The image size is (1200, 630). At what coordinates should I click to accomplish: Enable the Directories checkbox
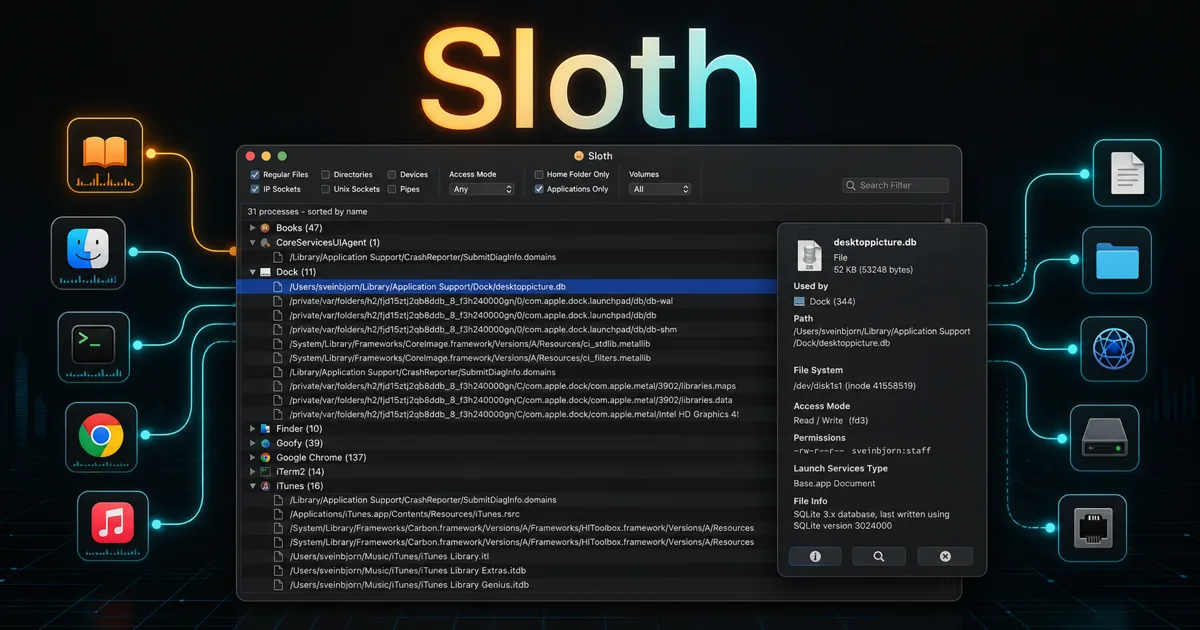click(x=326, y=175)
